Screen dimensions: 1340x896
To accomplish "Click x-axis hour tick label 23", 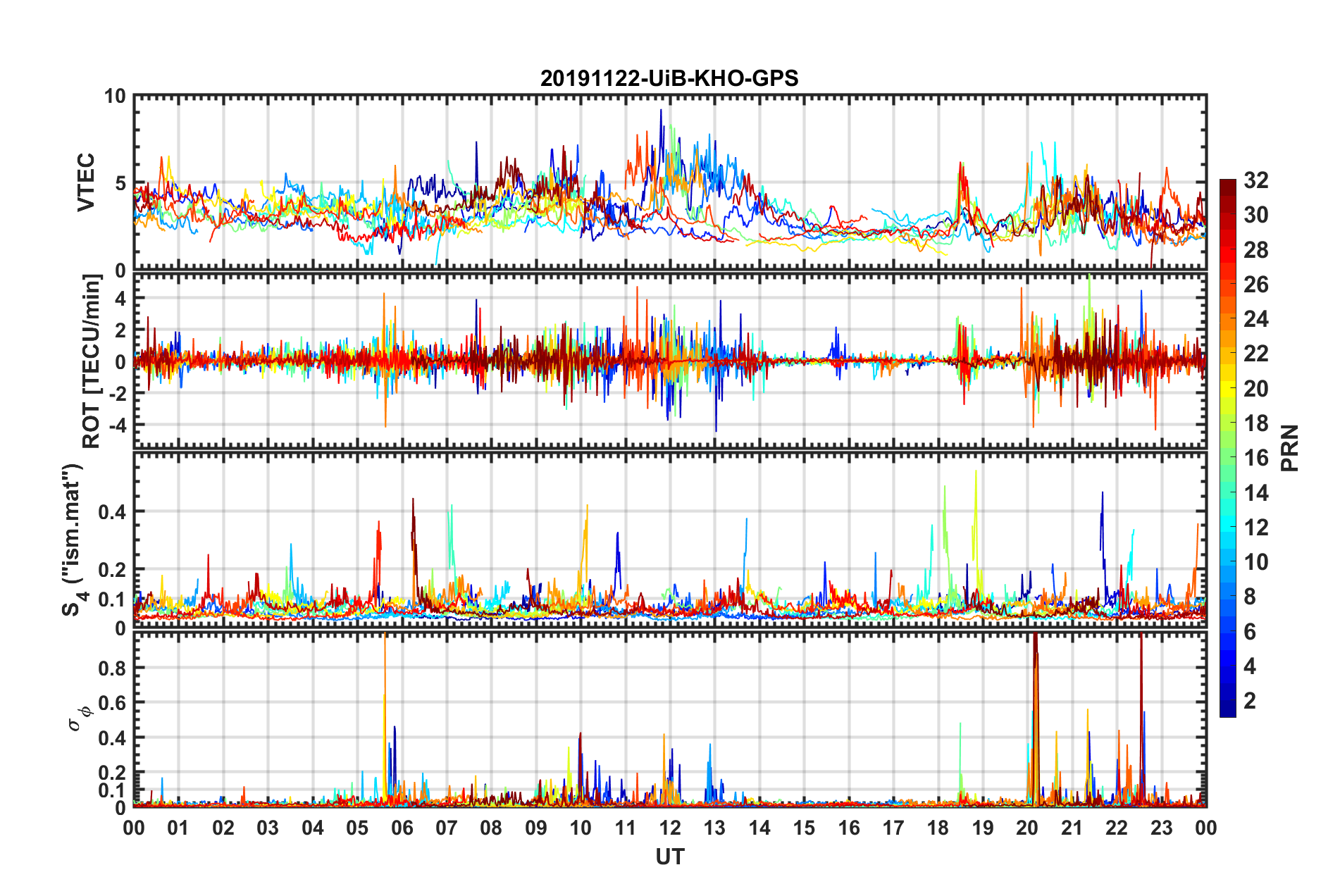I will [x=1162, y=828].
